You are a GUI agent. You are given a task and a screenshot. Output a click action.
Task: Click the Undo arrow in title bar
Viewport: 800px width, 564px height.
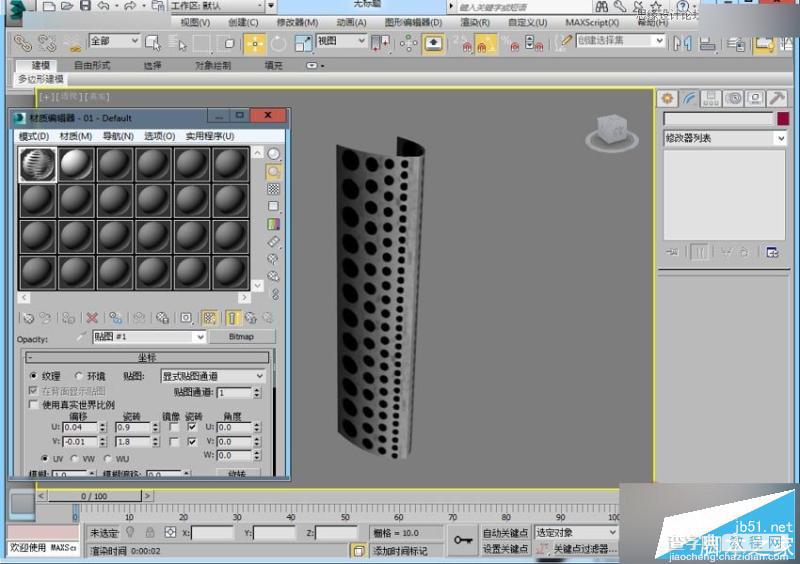(104, 6)
